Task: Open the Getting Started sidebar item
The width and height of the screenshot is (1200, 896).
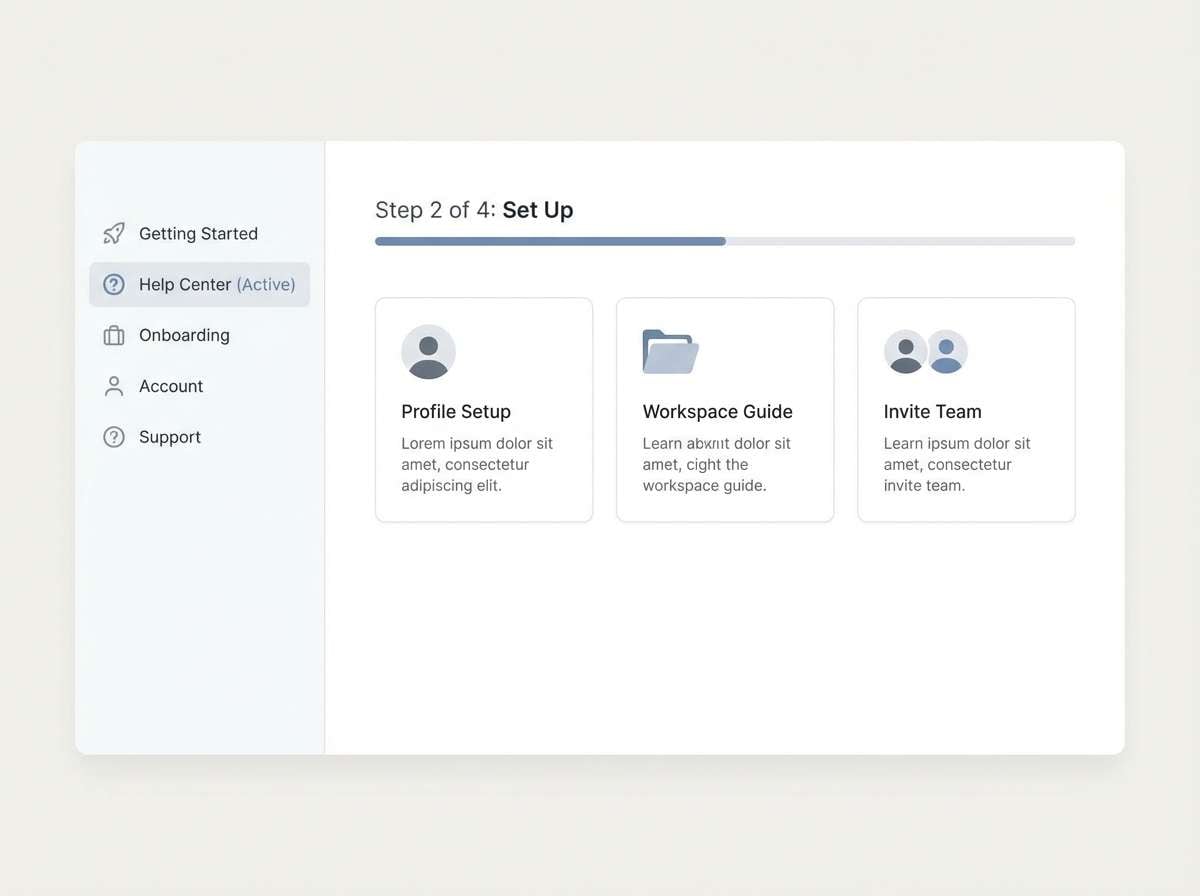Action: coord(198,233)
